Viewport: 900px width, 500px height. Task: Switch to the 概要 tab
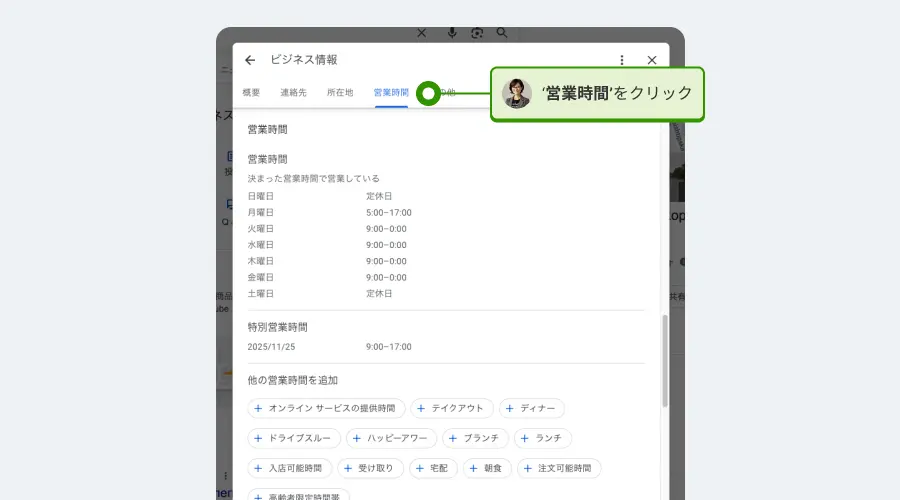coord(251,93)
